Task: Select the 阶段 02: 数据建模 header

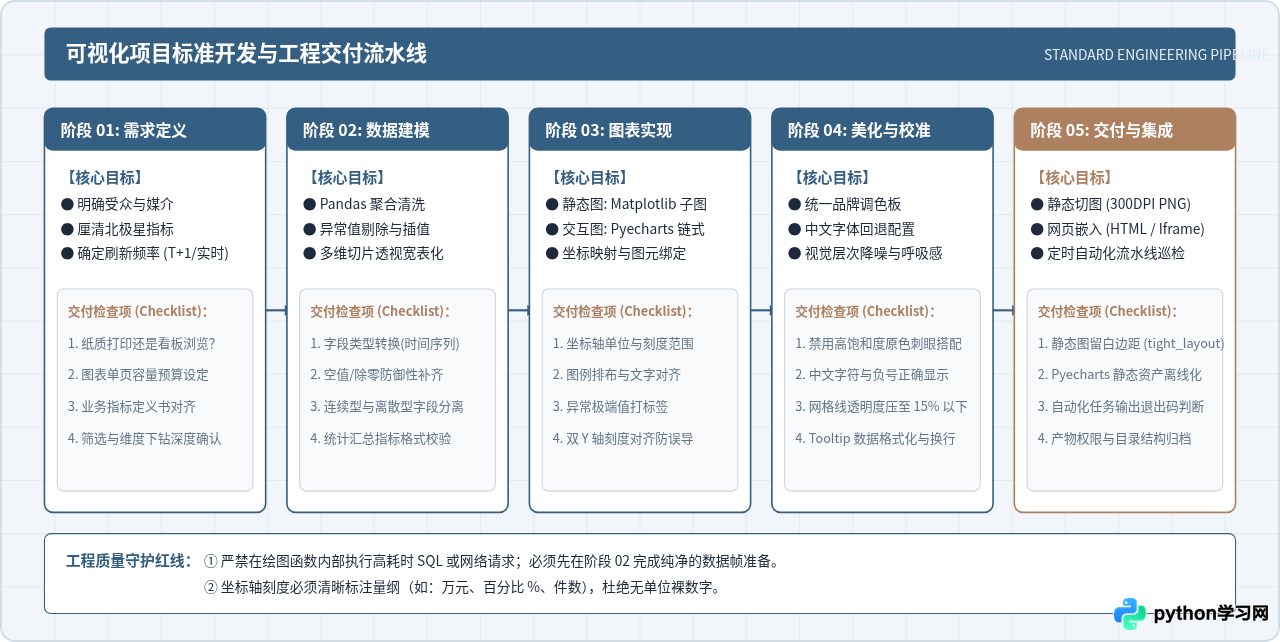Action: pos(397,130)
